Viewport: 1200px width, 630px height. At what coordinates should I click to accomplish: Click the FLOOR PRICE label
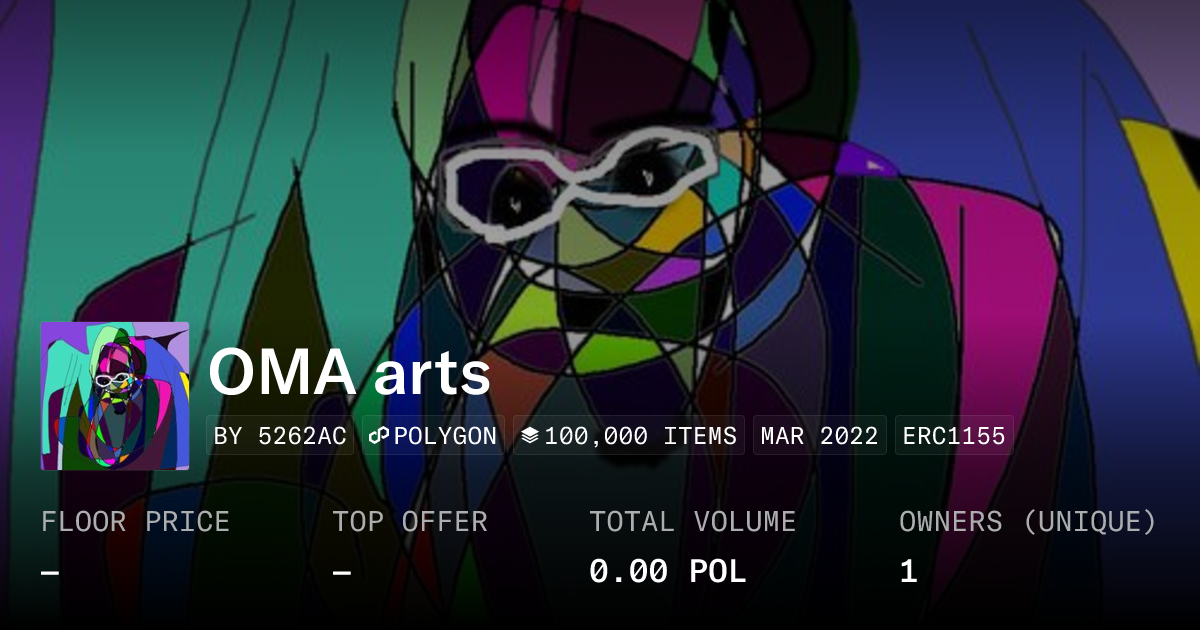pyautogui.click(x=135, y=522)
